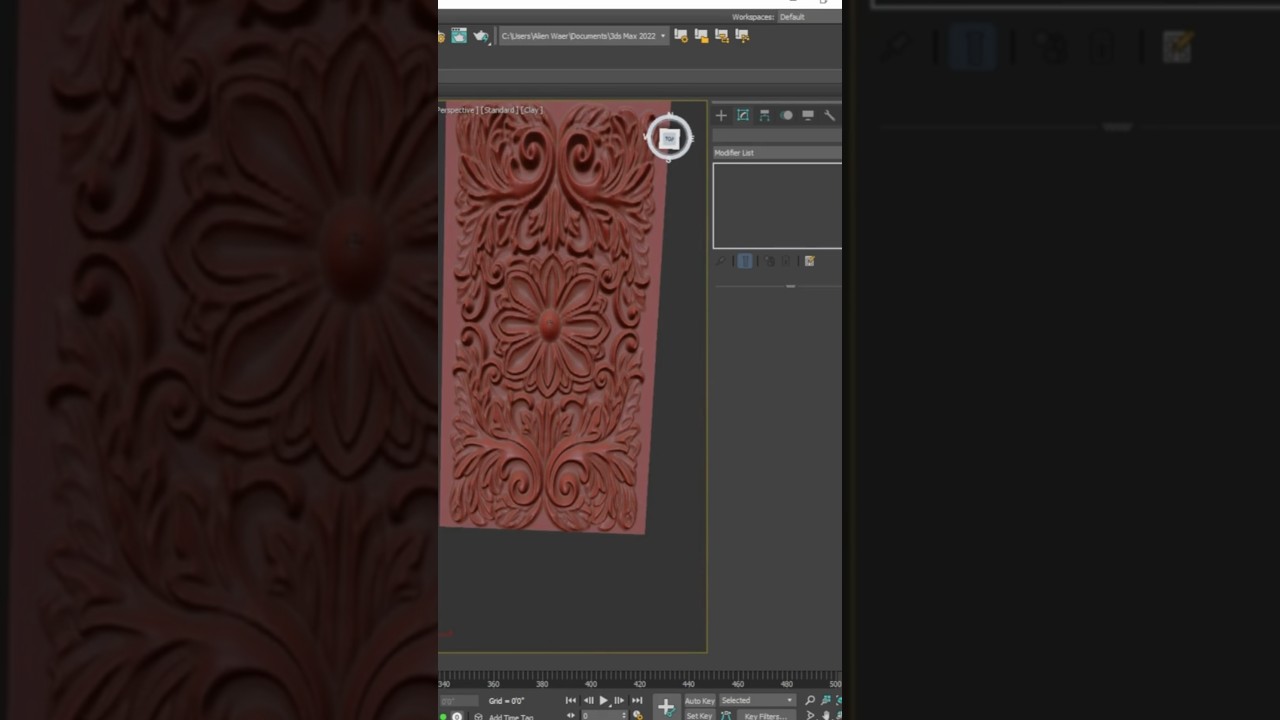Expand the Modifier List dropdown
The height and width of the screenshot is (720, 1280).
point(777,153)
